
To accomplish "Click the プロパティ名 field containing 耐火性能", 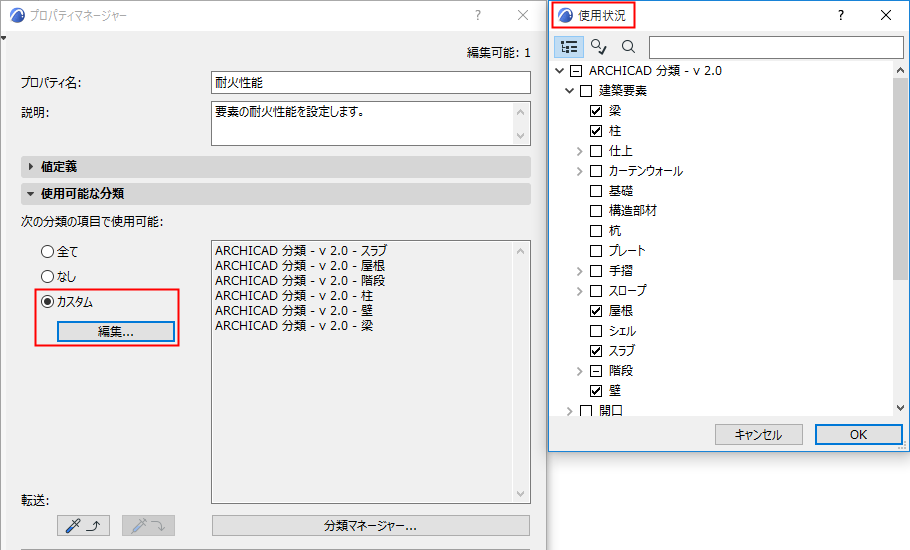I will coord(371,82).
